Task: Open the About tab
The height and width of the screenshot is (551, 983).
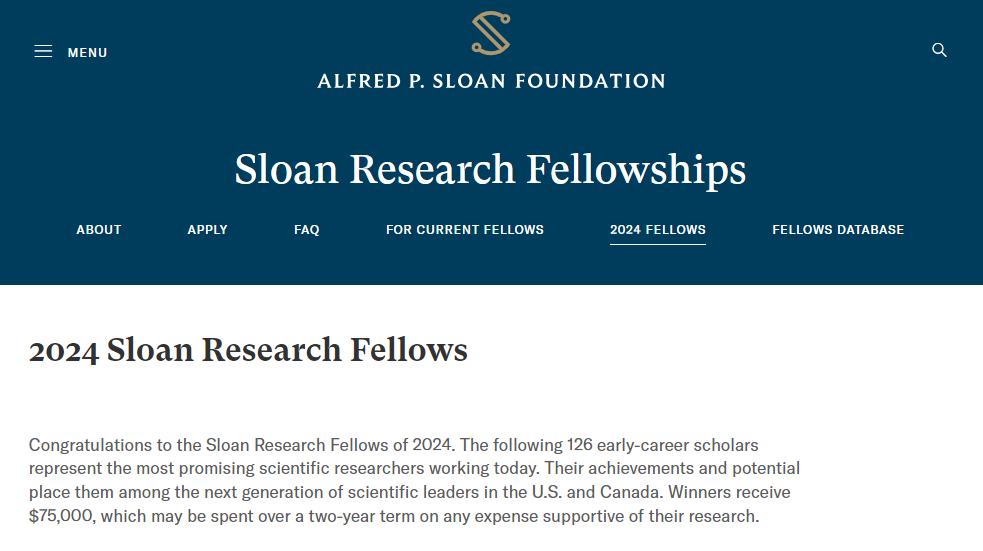Action: coord(99,229)
